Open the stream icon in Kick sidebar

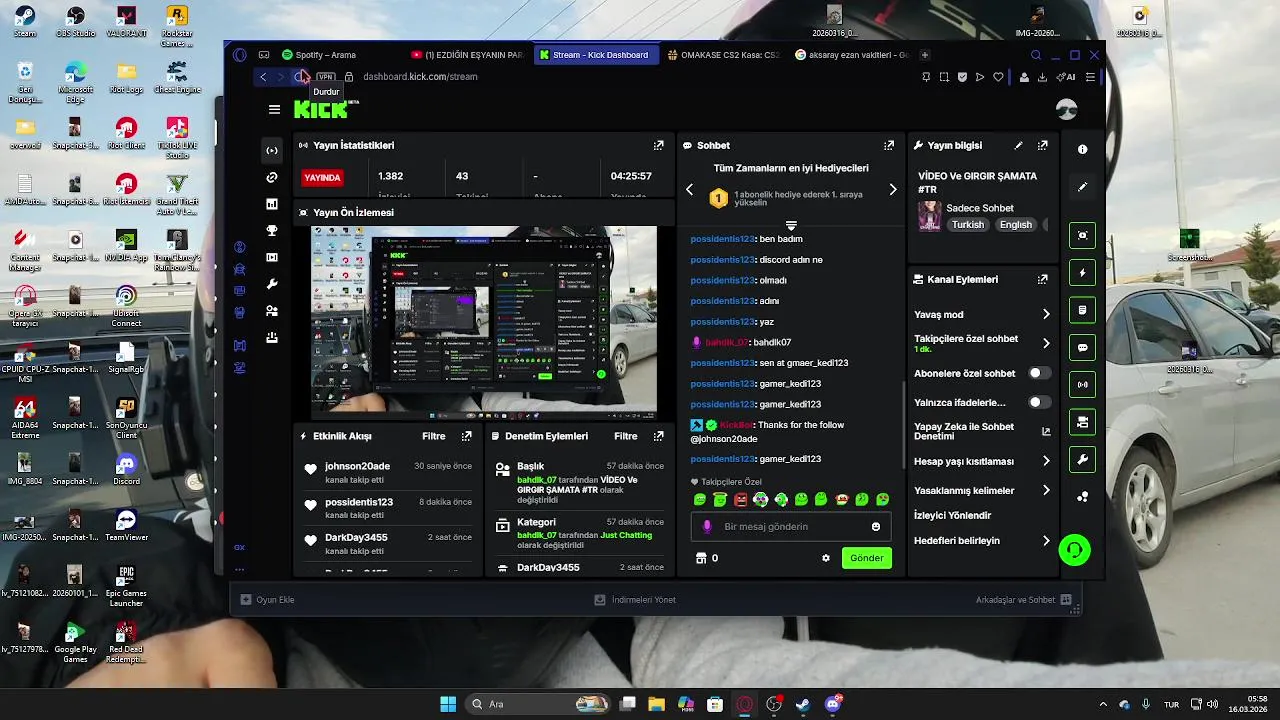(271, 150)
